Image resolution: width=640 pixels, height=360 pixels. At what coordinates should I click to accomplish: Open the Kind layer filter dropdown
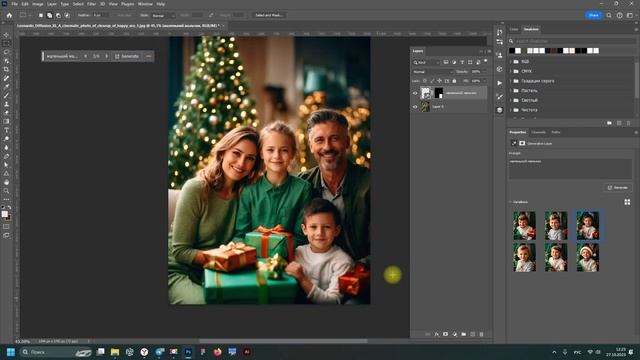(x=426, y=62)
